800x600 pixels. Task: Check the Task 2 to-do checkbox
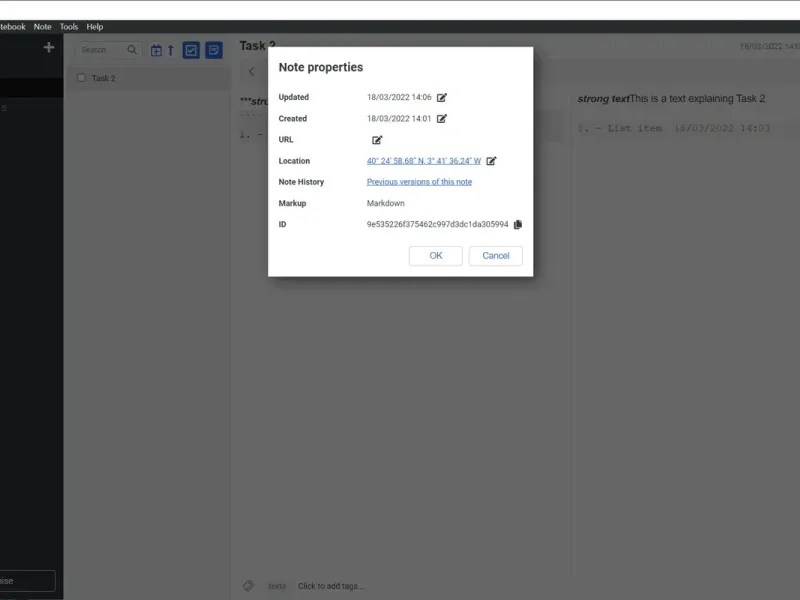[x=81, y=78]
